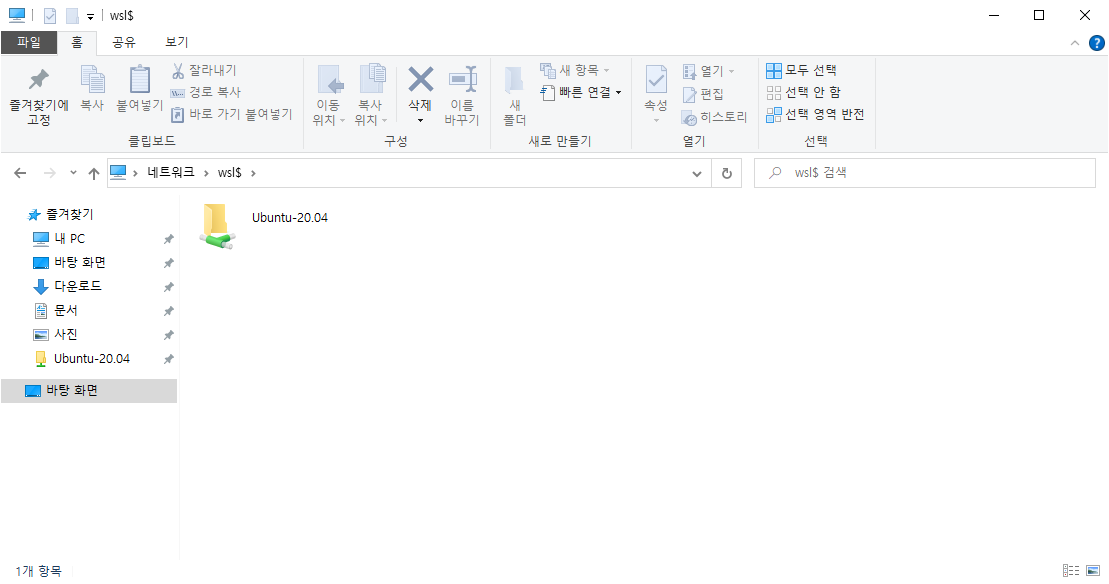Pin to 즐겨찾기에 고정 in ribbon
The height and width of the screenshot is (584, 1109).
(x=39, y=97)
